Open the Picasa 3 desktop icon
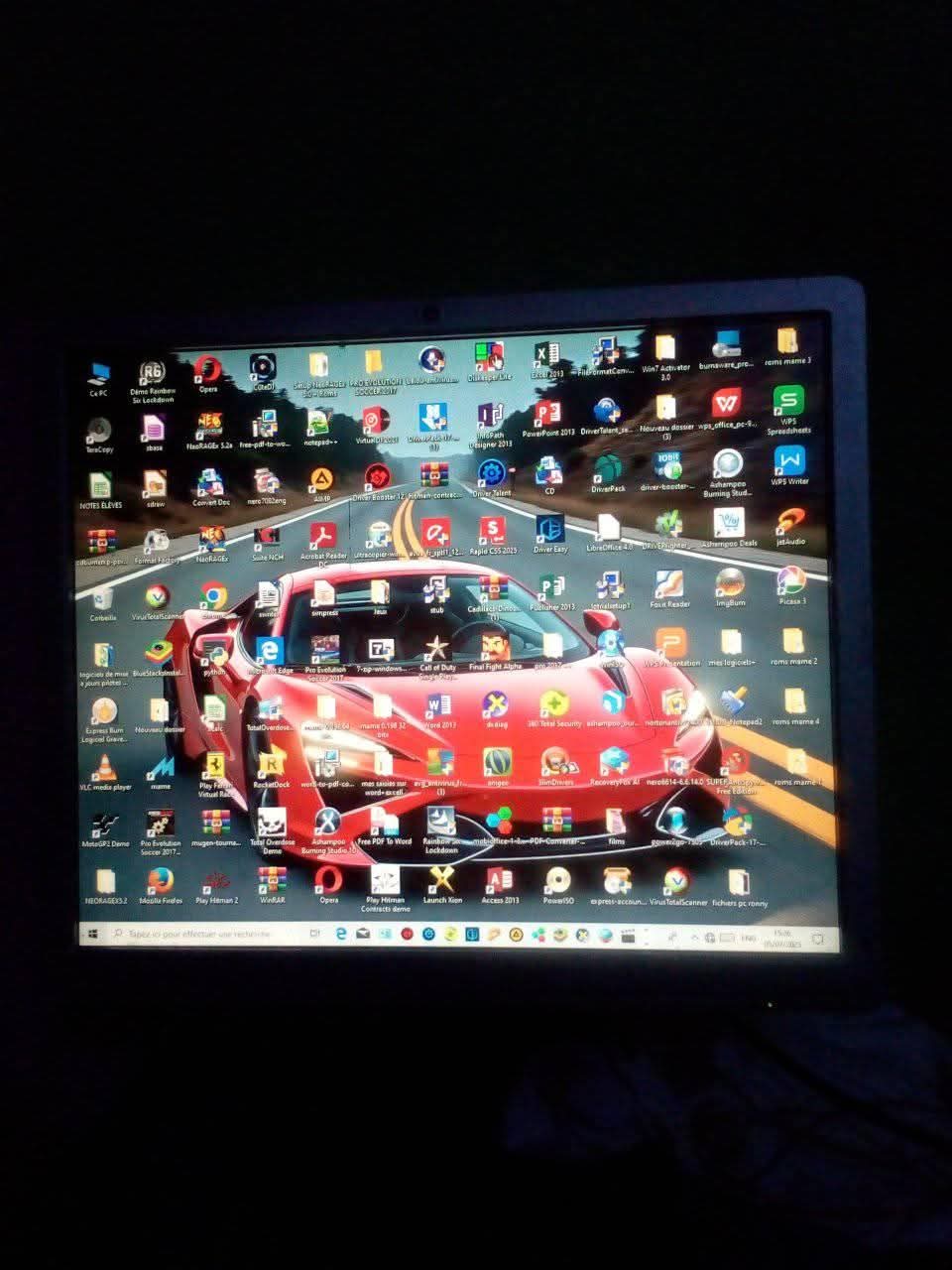This screenshot has height=1270, width=952. tap(790, 581)
